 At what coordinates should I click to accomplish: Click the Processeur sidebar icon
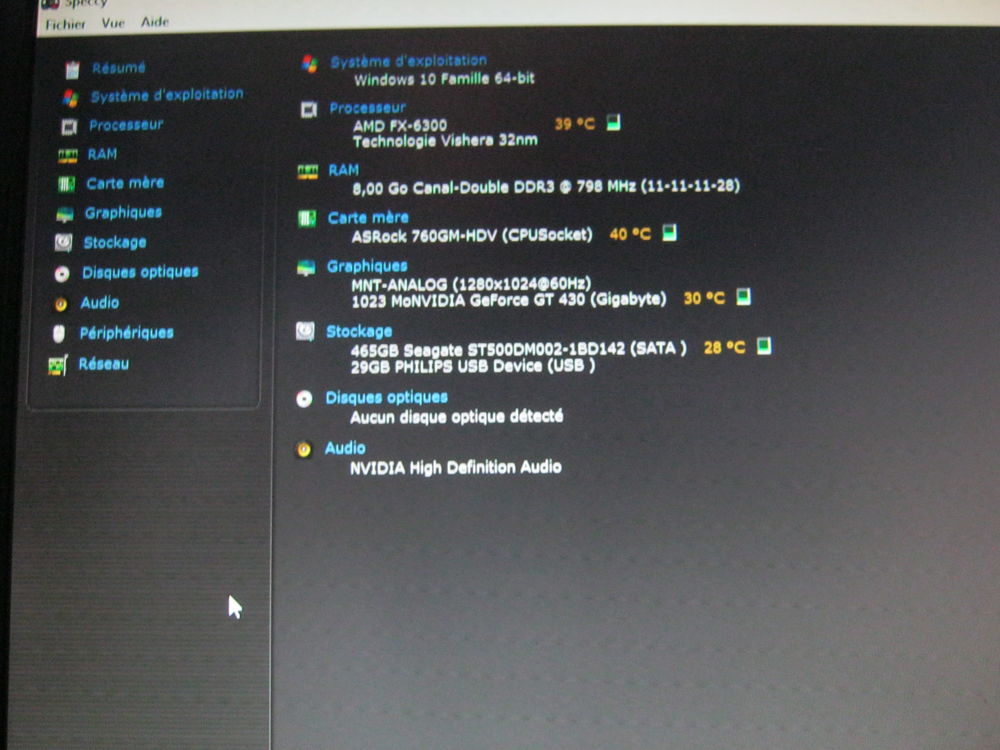[x=69, y=125]
